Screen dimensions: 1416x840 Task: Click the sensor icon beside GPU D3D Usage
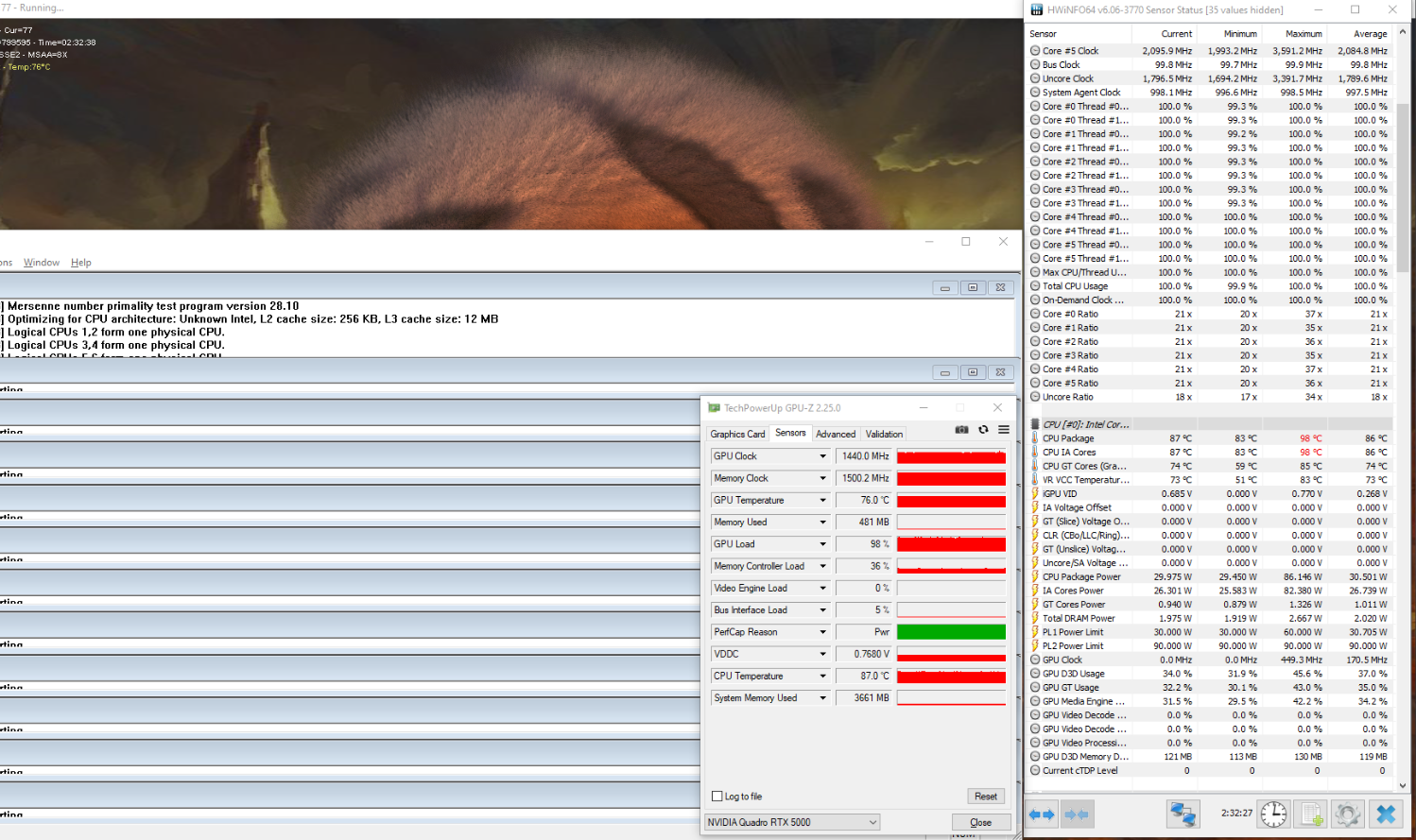tap(1035, 674)
